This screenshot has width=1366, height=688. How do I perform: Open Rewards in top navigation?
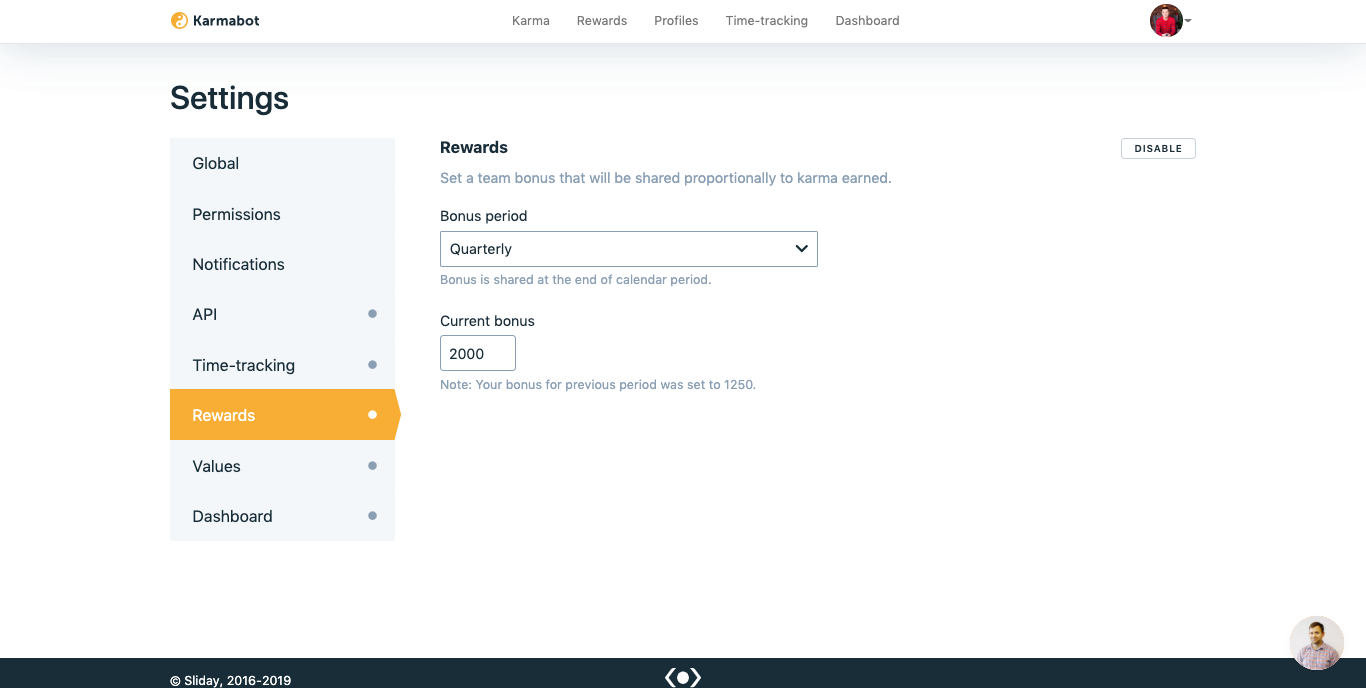(x=602, y=20)
